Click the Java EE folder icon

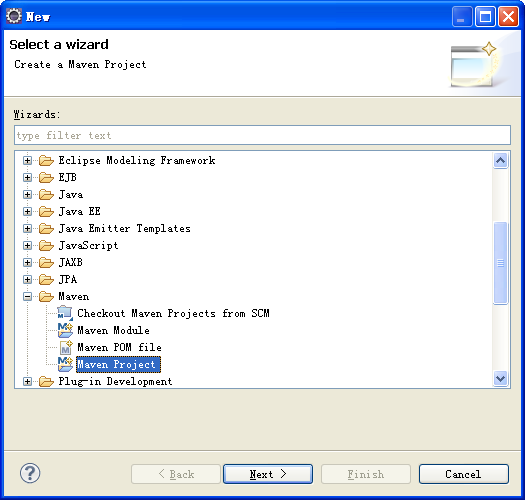[46, 212]
